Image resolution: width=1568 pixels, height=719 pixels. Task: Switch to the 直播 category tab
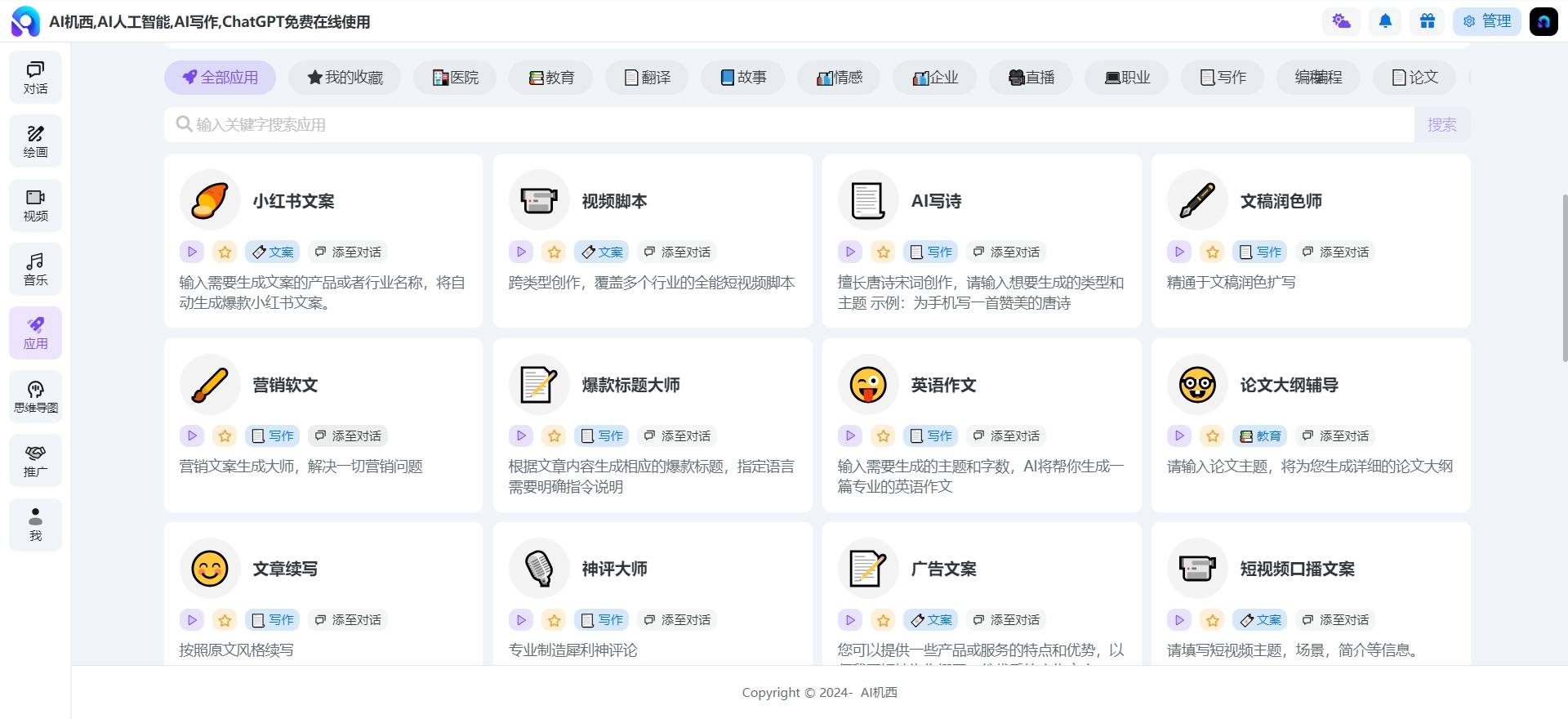click(x=1031, y=78)
